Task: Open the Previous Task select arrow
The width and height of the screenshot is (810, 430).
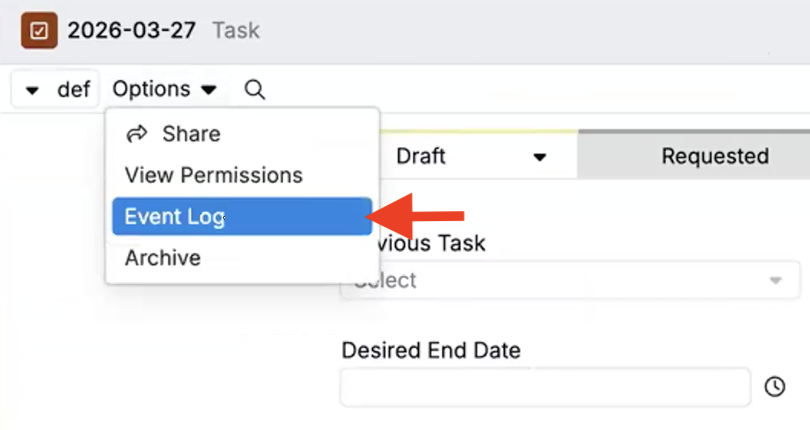Action: coord(775,281)
